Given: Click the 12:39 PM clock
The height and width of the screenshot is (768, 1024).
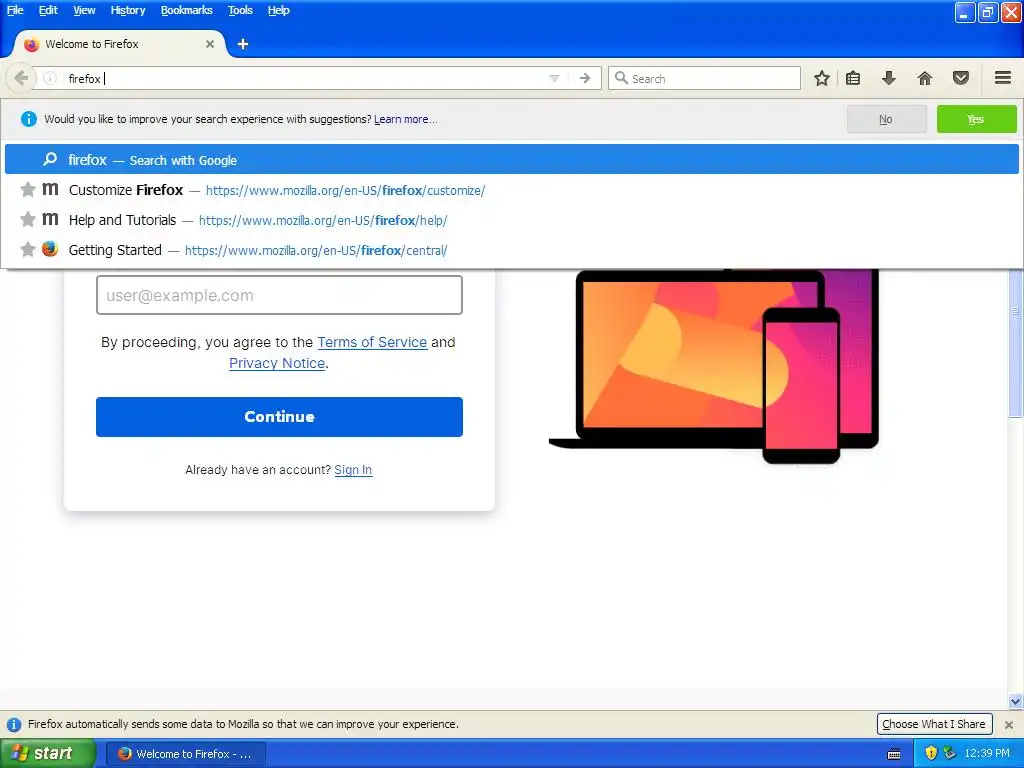Looking at the screenshot, I should tap(987, 754).
